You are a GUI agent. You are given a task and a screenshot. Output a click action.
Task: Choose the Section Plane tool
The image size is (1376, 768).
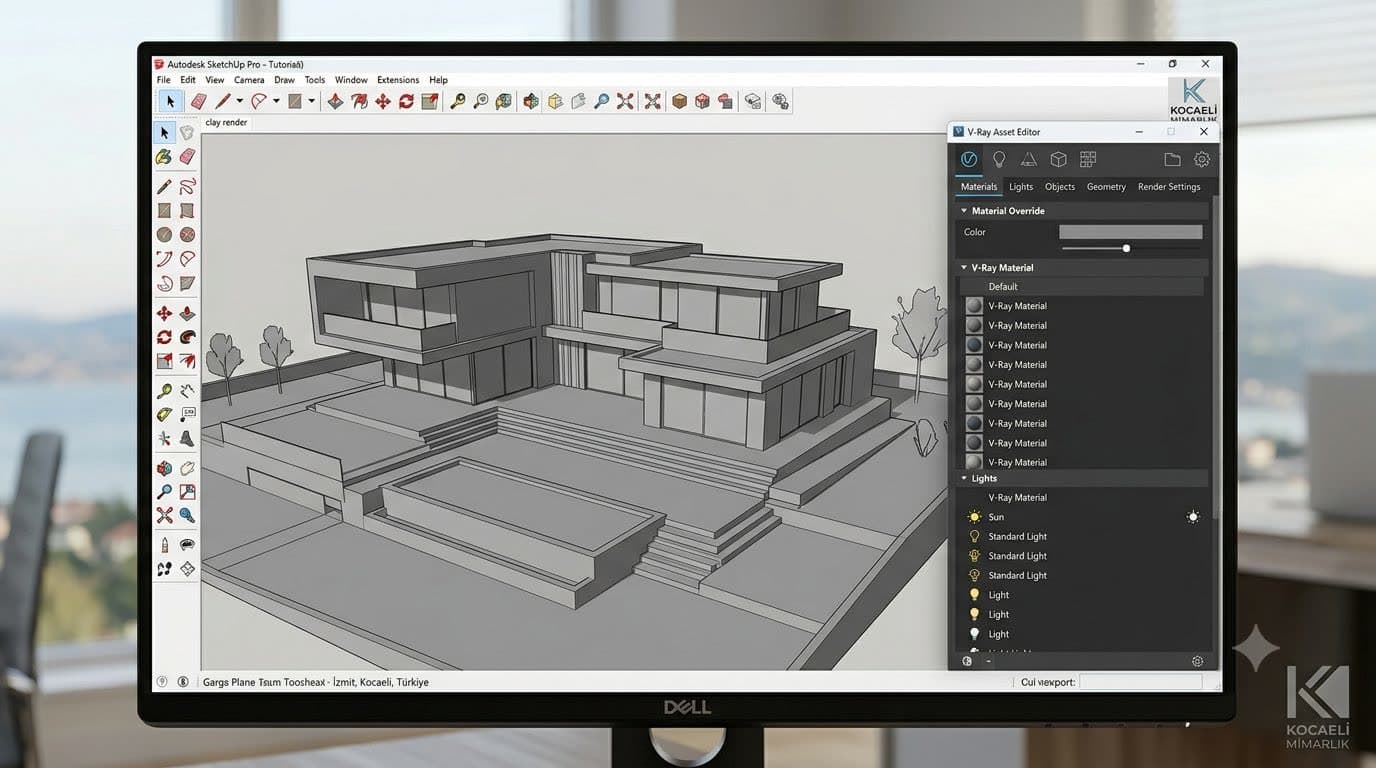pyautogui.click(x=187, y=569)
